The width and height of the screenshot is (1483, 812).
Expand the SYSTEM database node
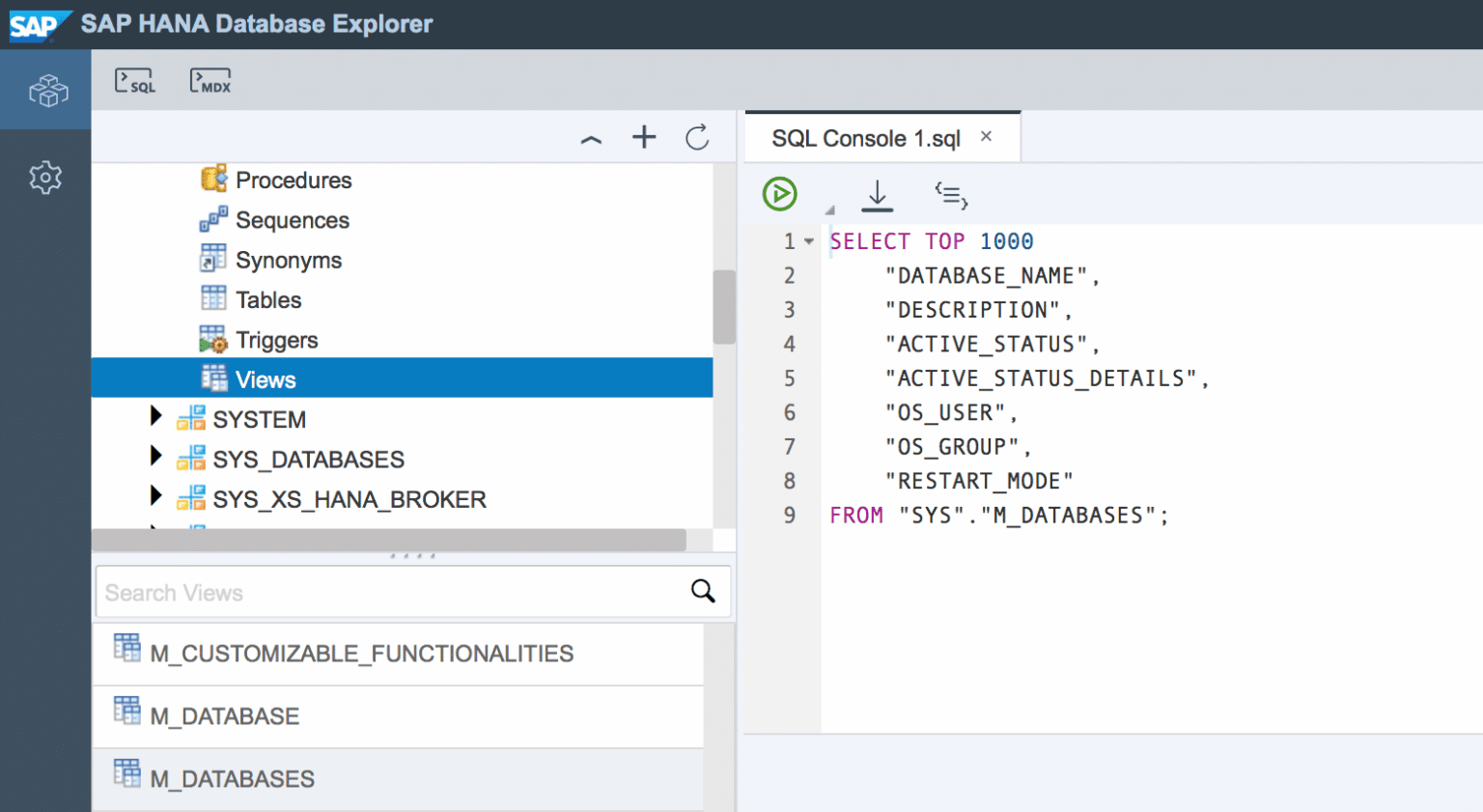[x=155, y=418]
